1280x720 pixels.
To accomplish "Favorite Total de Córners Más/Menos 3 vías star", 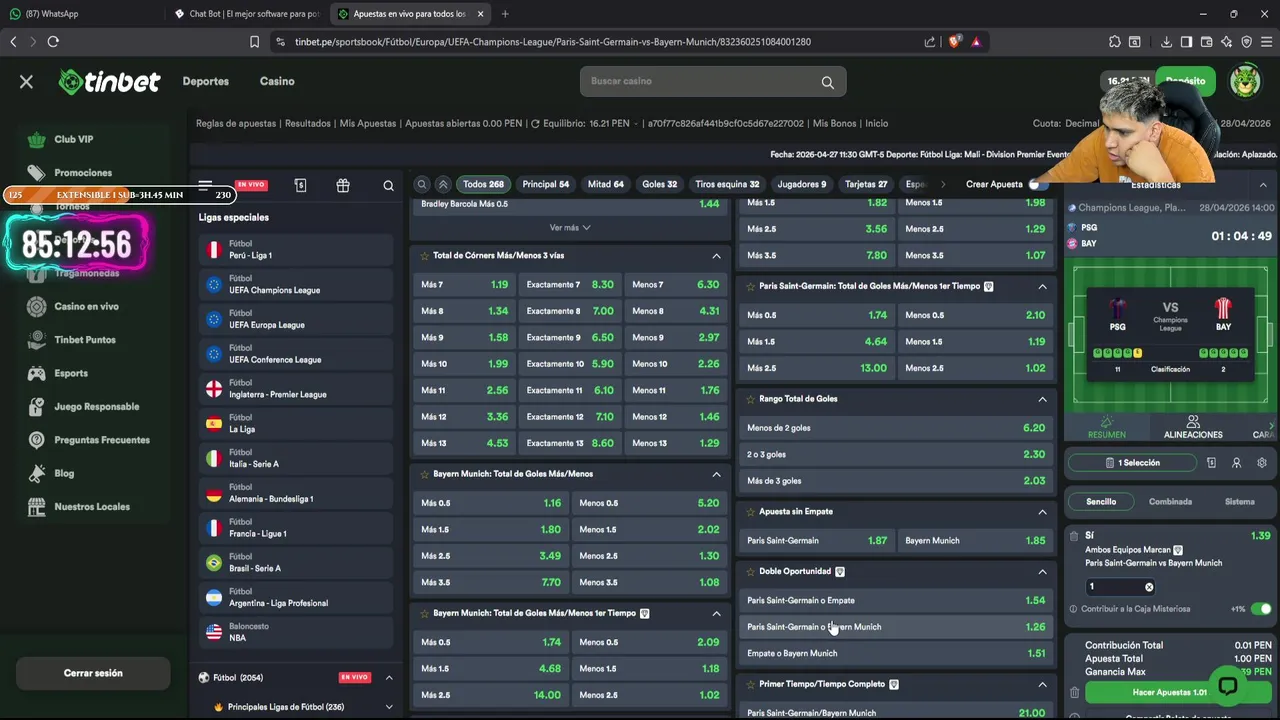I will click(x=425, y=256).
